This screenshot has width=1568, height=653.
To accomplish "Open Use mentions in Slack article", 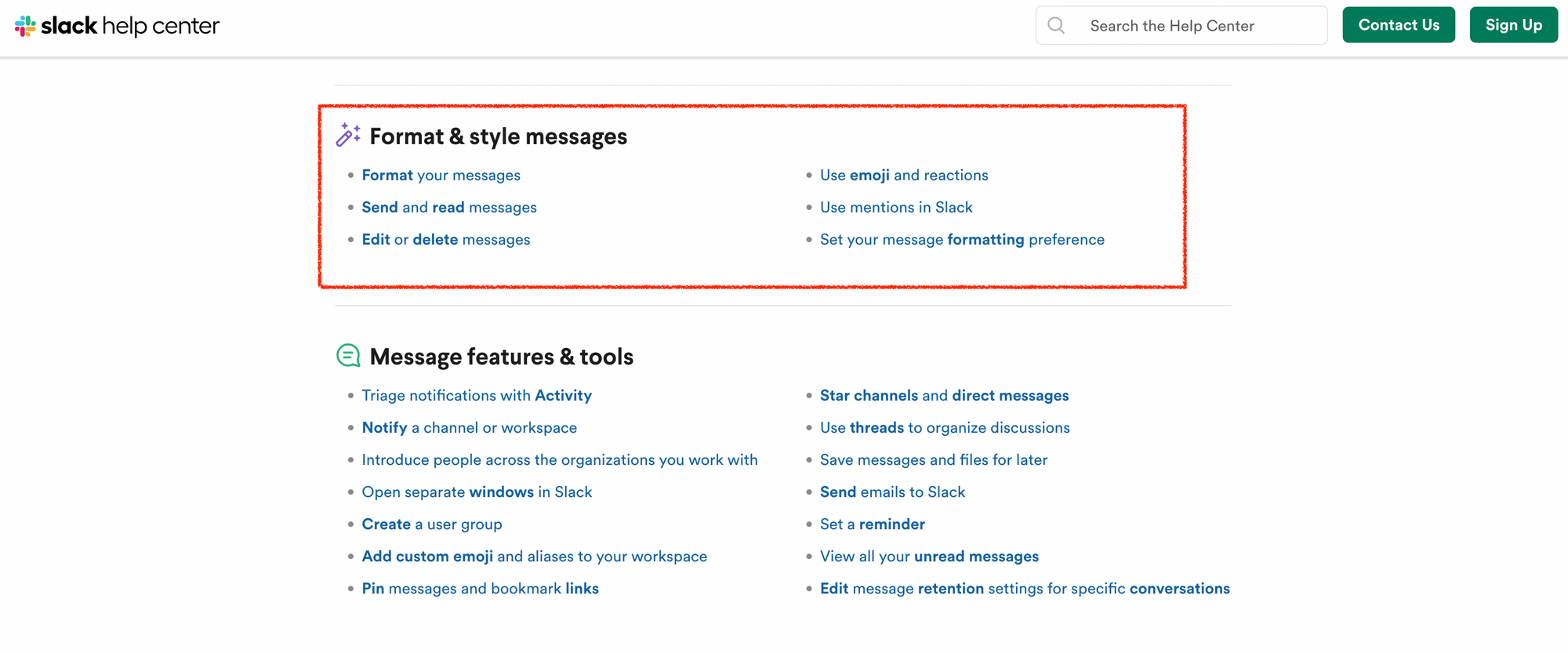I will pyautogui.click(x=896, y=207).
